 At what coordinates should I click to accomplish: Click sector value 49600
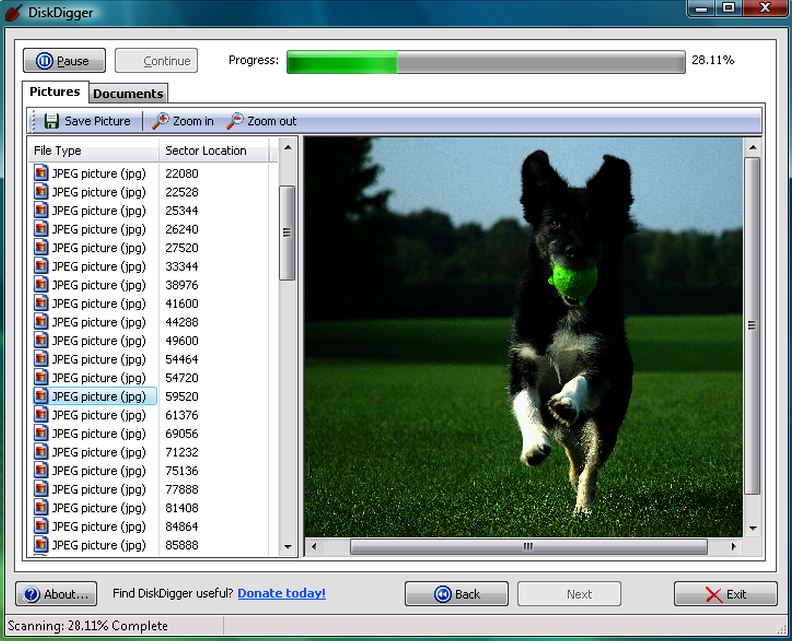pyautogui.click(x=182, y=341)
